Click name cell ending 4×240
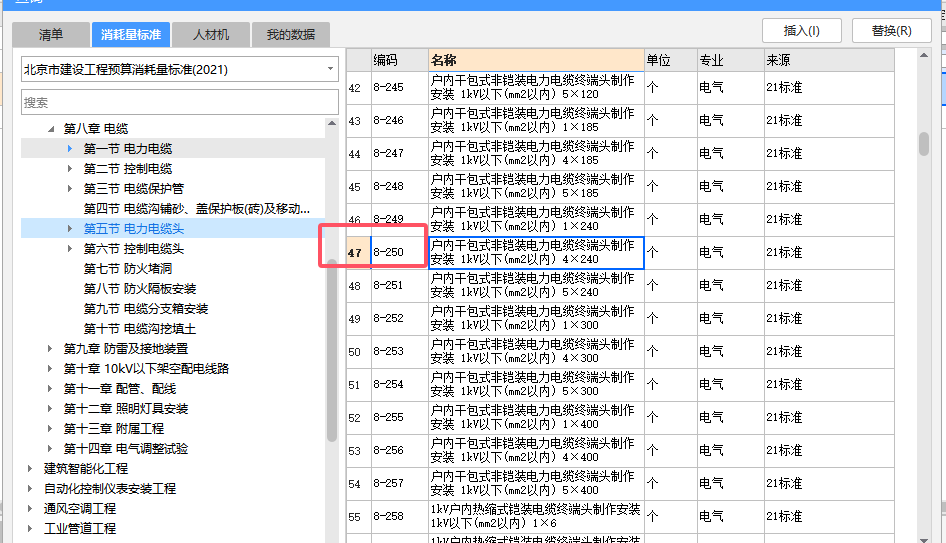Image resolution: width=946 pixels, height=543 pixels. point(536,252)
